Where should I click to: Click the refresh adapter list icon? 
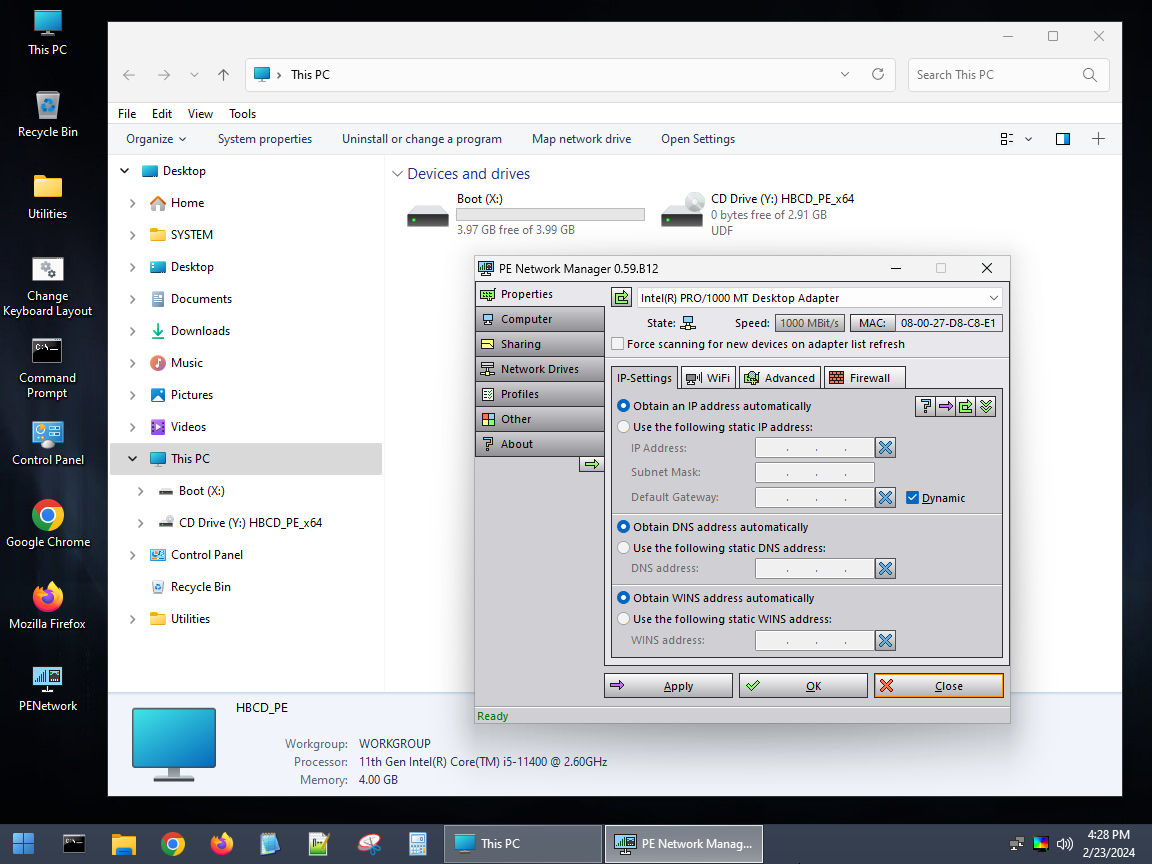(622, 298)
